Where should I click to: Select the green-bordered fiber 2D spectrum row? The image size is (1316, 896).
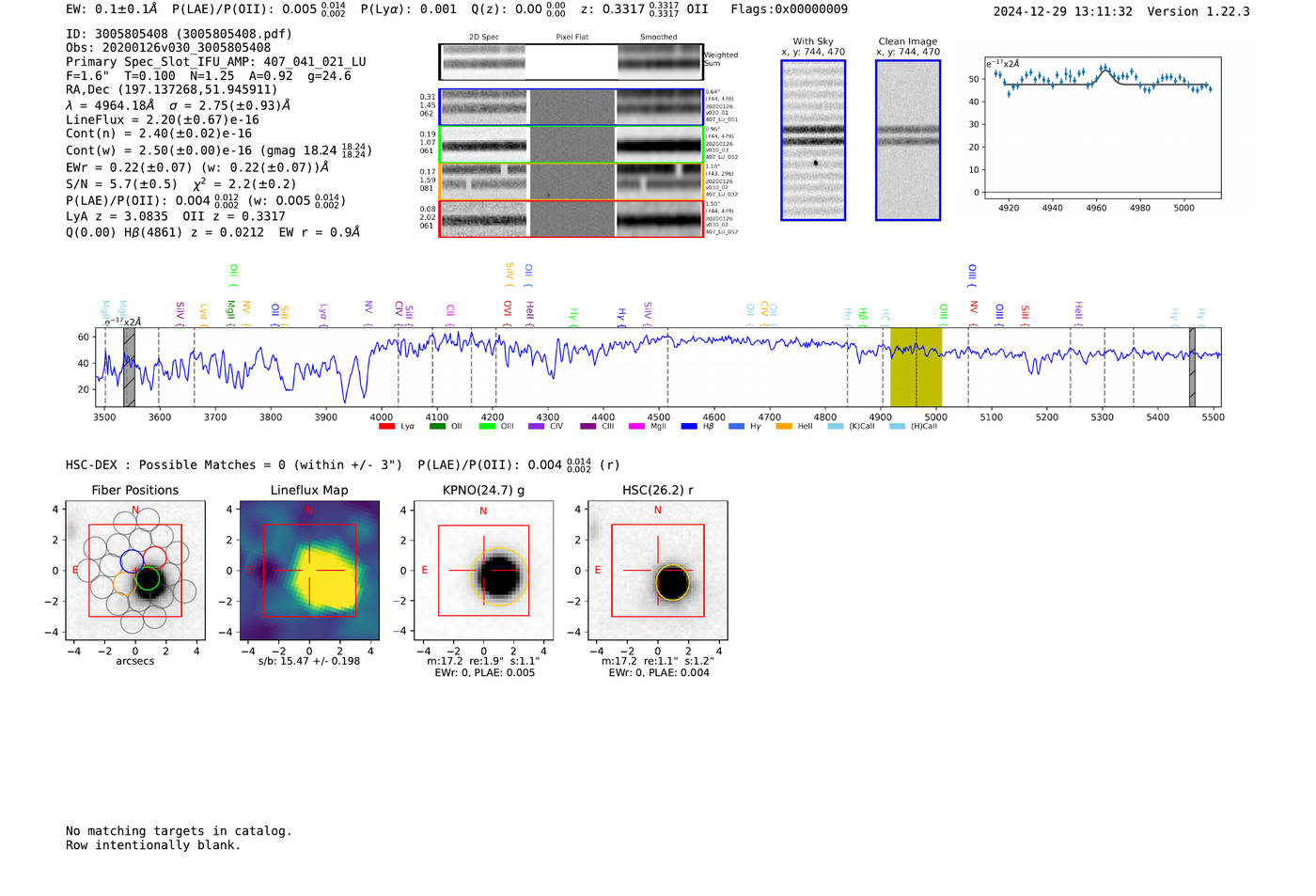point(571,145)
